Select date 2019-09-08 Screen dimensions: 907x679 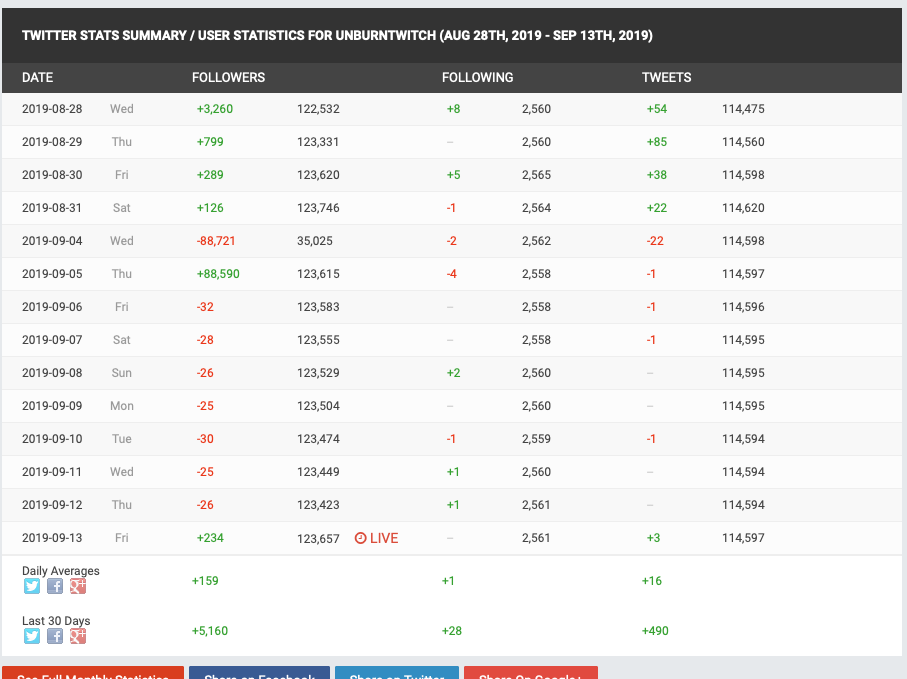point(52,372)
